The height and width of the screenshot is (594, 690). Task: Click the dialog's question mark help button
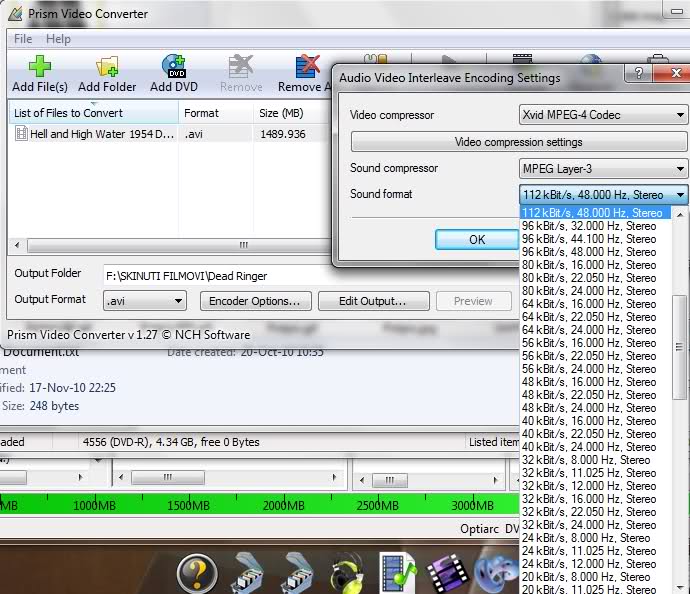[x=639, y=73]
